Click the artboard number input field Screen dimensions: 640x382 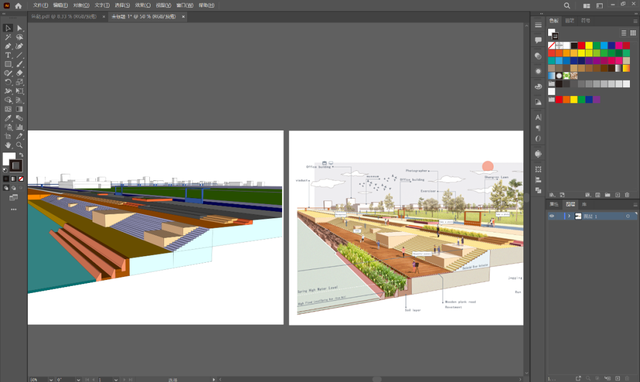pos(105,380)
